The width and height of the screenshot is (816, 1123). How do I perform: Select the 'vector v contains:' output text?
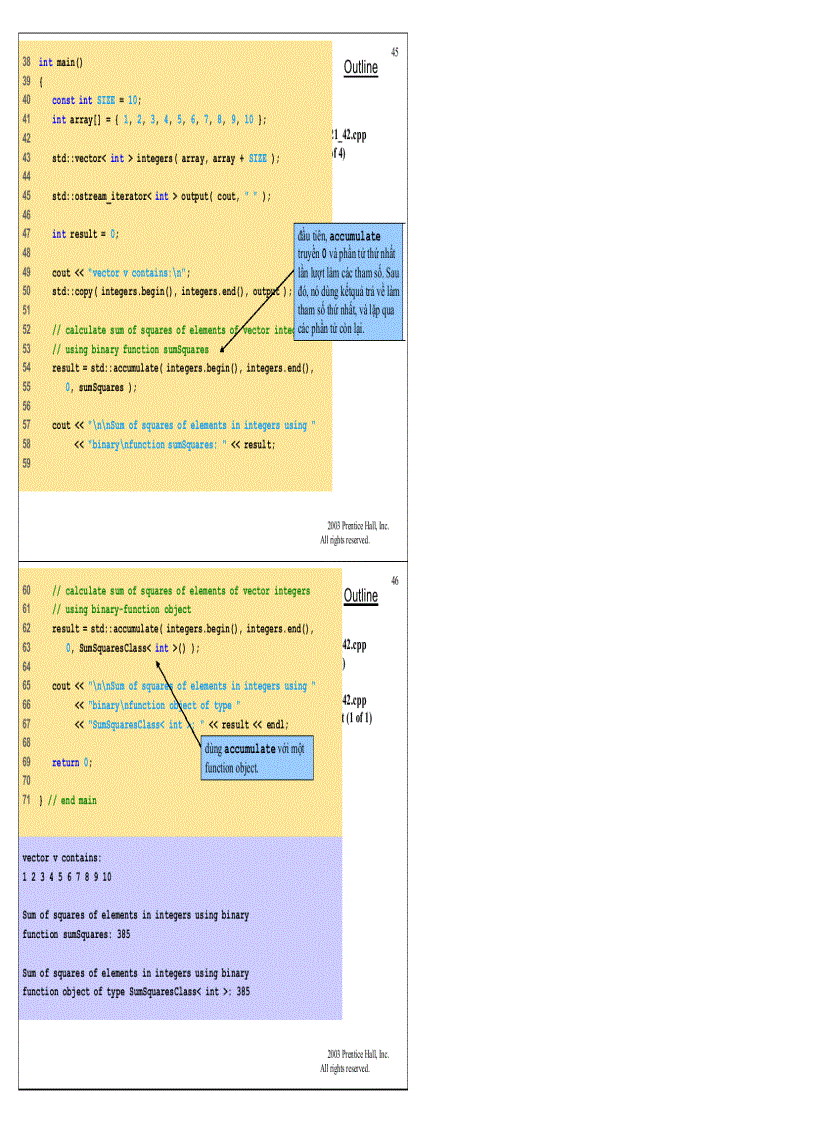(x=61, y=857)
